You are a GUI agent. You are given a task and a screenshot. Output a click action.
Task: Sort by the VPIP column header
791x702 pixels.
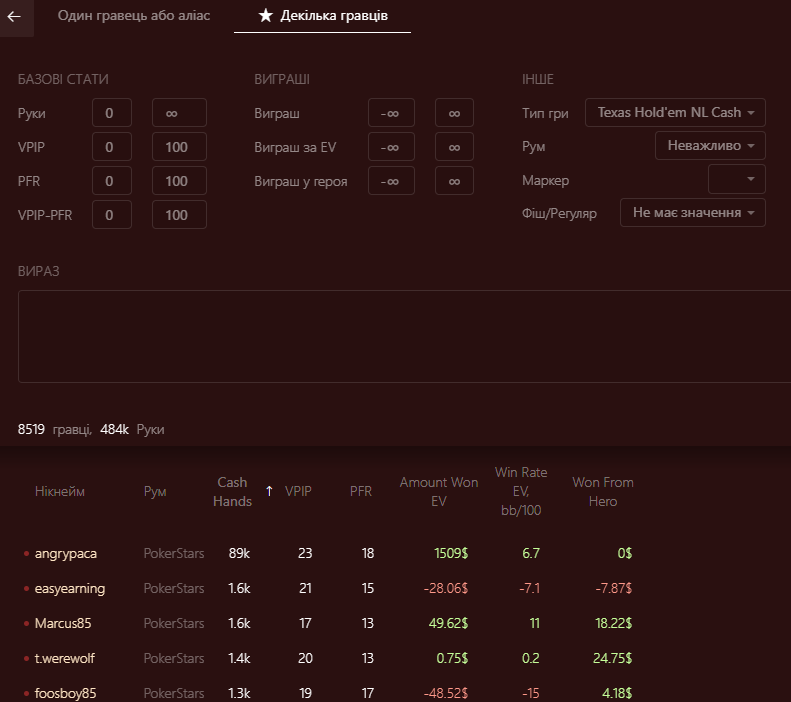[x=298, y=491]
